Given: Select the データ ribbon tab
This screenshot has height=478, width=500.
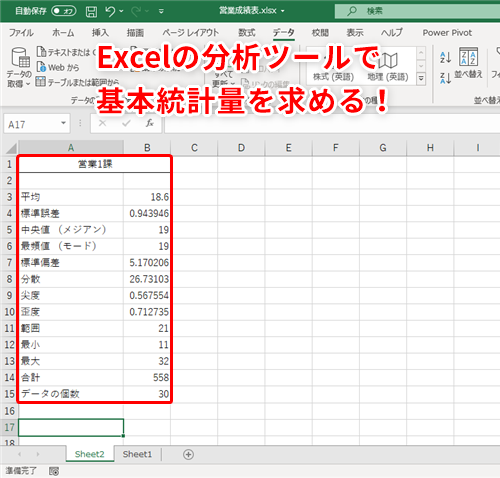Looking at the screenshot, I should (x=284, y=33).
